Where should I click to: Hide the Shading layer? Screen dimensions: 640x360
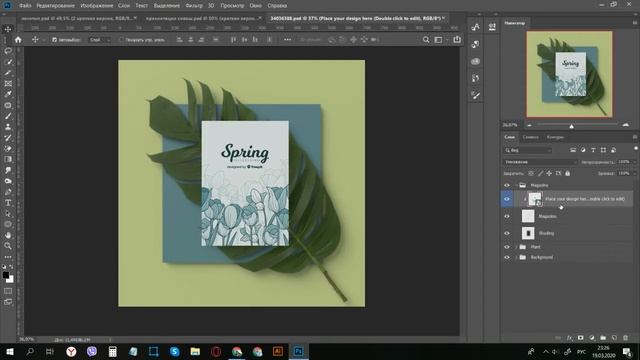(507, 233)
